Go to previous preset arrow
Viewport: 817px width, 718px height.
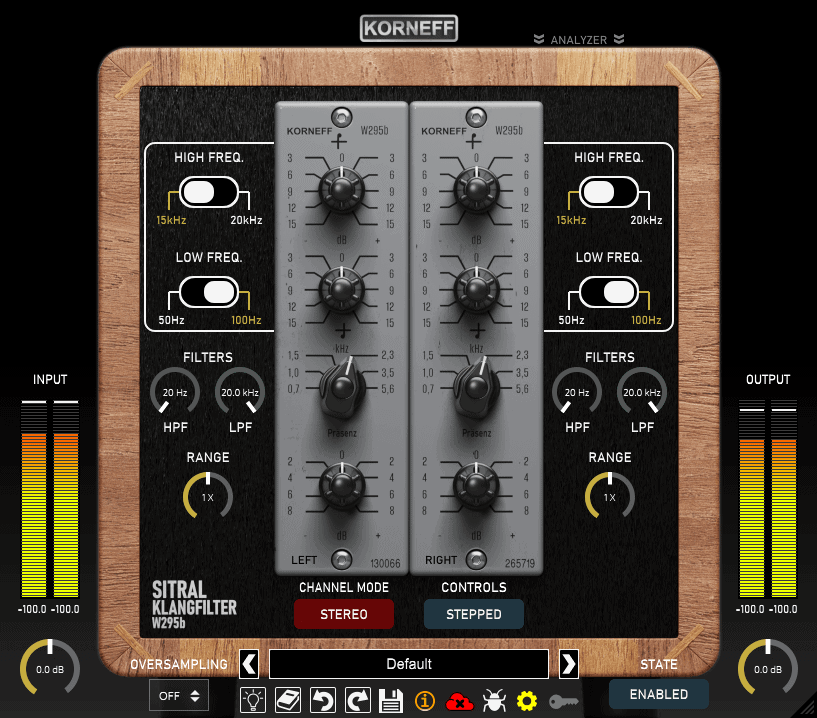click(x=249, y=664)
